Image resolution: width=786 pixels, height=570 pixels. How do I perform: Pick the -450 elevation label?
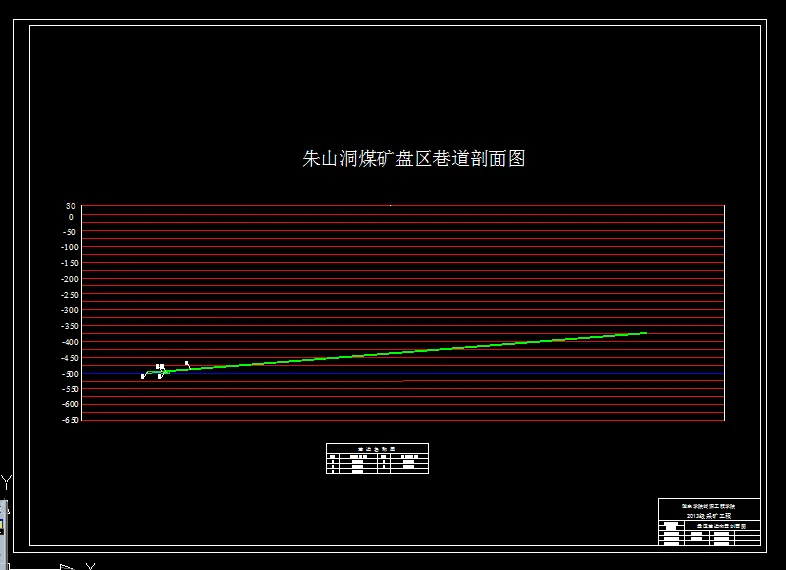point(70,358)
